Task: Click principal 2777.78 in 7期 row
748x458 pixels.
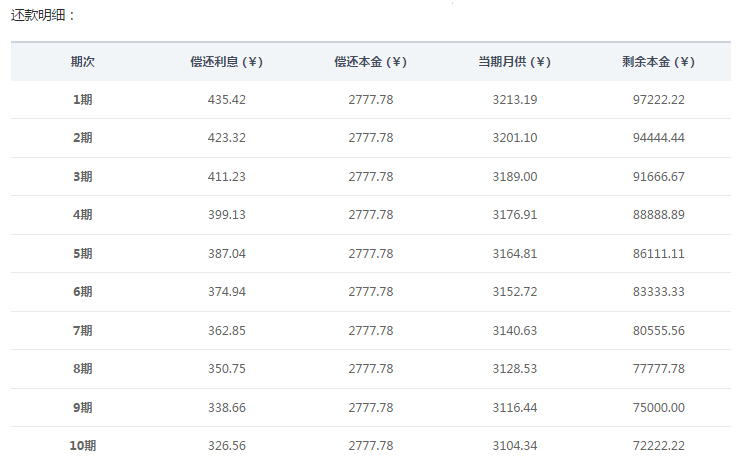Action: click(371, 331)
